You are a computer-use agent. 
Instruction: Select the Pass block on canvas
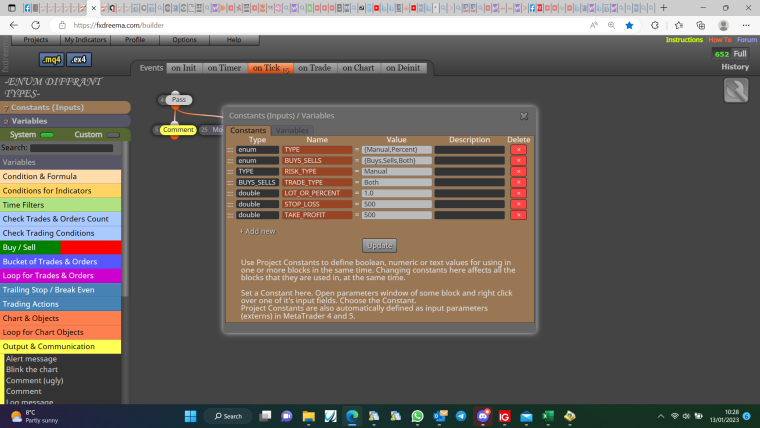click(x=178, y=100)
